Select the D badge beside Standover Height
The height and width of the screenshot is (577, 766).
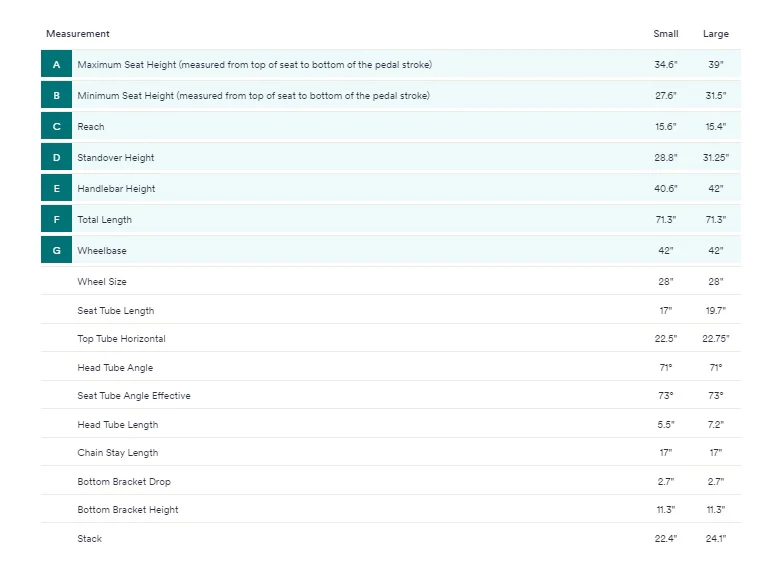(x=56, y=158)
